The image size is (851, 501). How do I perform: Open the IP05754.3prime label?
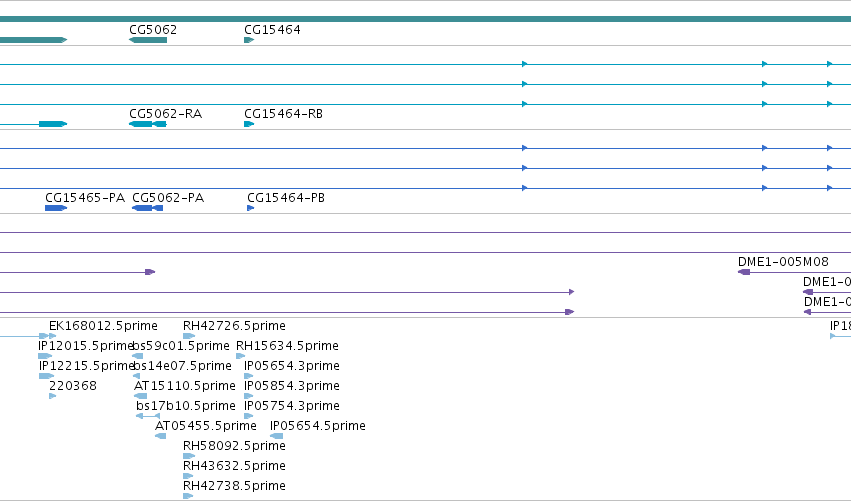292,406
